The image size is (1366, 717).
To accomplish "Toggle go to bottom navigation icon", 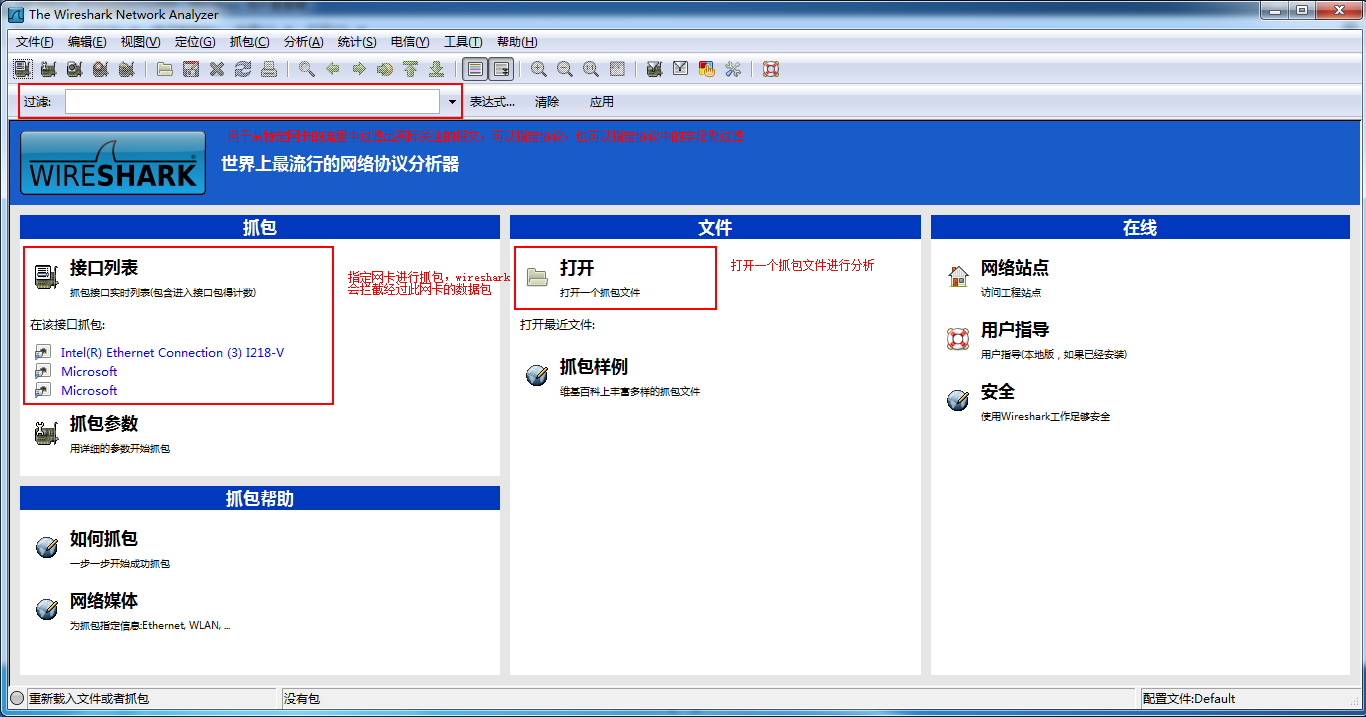I will (x=437, y=69).
